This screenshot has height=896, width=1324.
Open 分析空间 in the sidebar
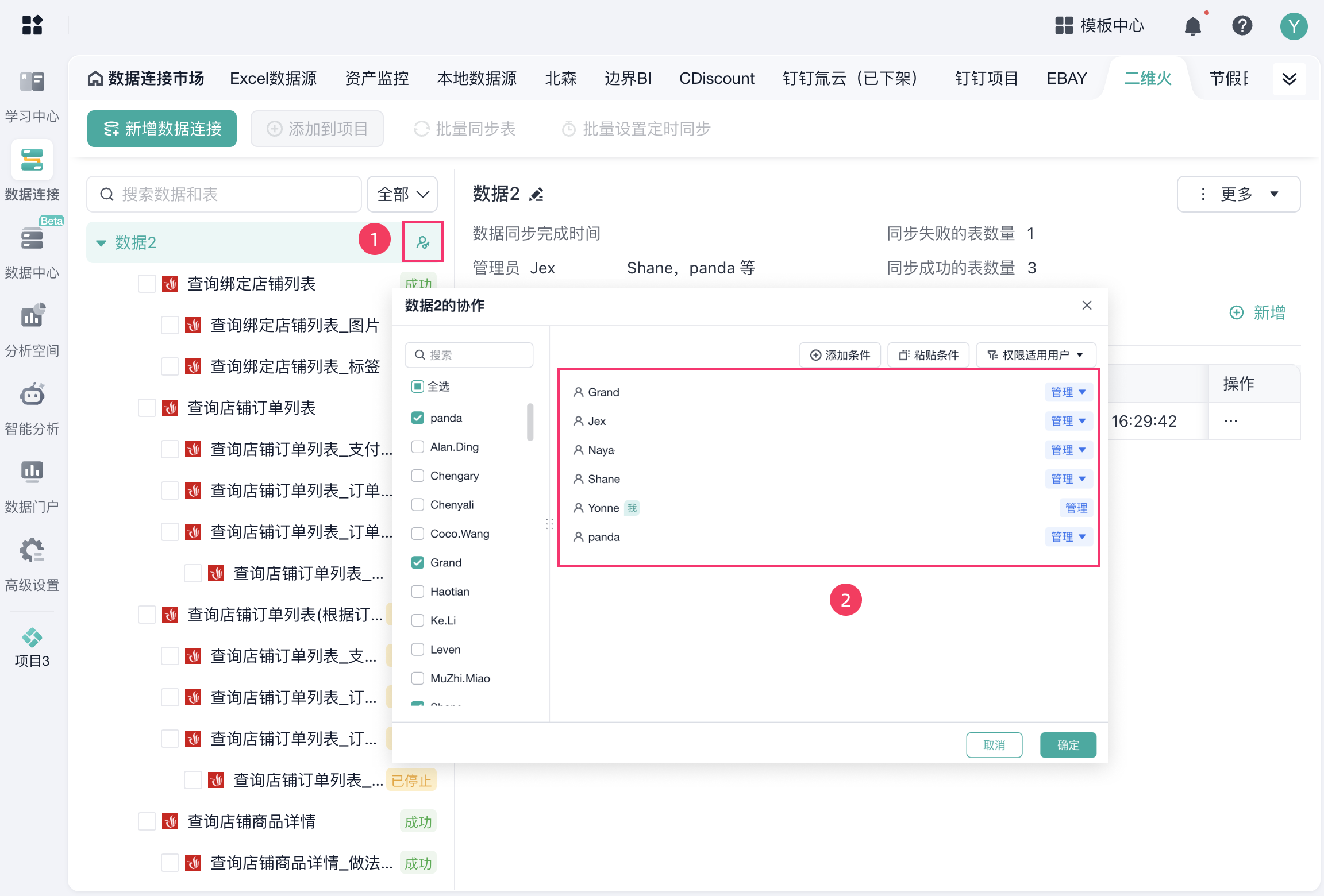pos(32,330)
